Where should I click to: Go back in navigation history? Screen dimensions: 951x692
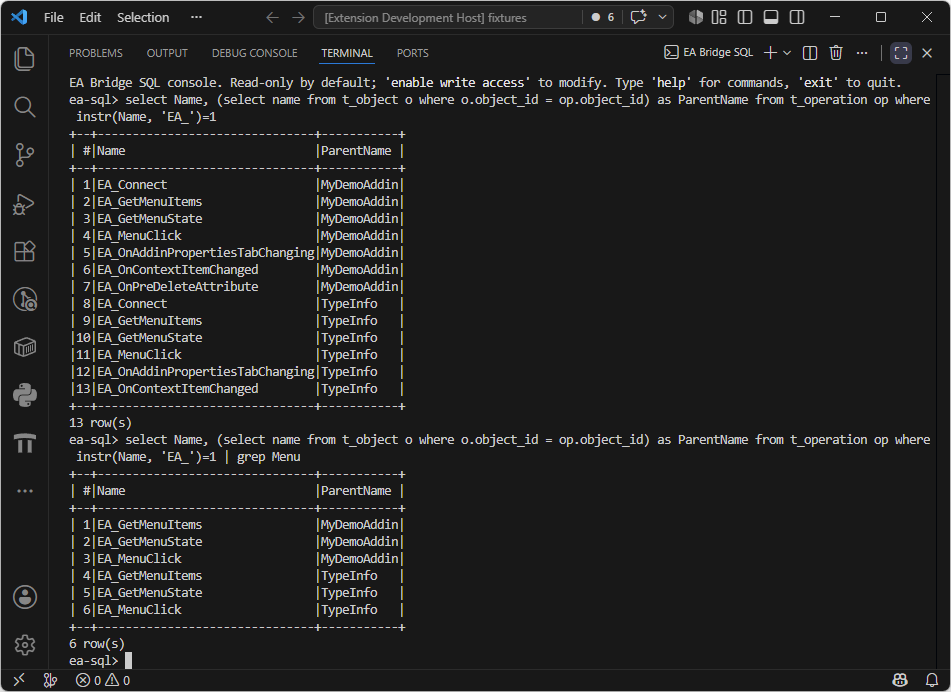pyautogui.click(x=272, y=18)
